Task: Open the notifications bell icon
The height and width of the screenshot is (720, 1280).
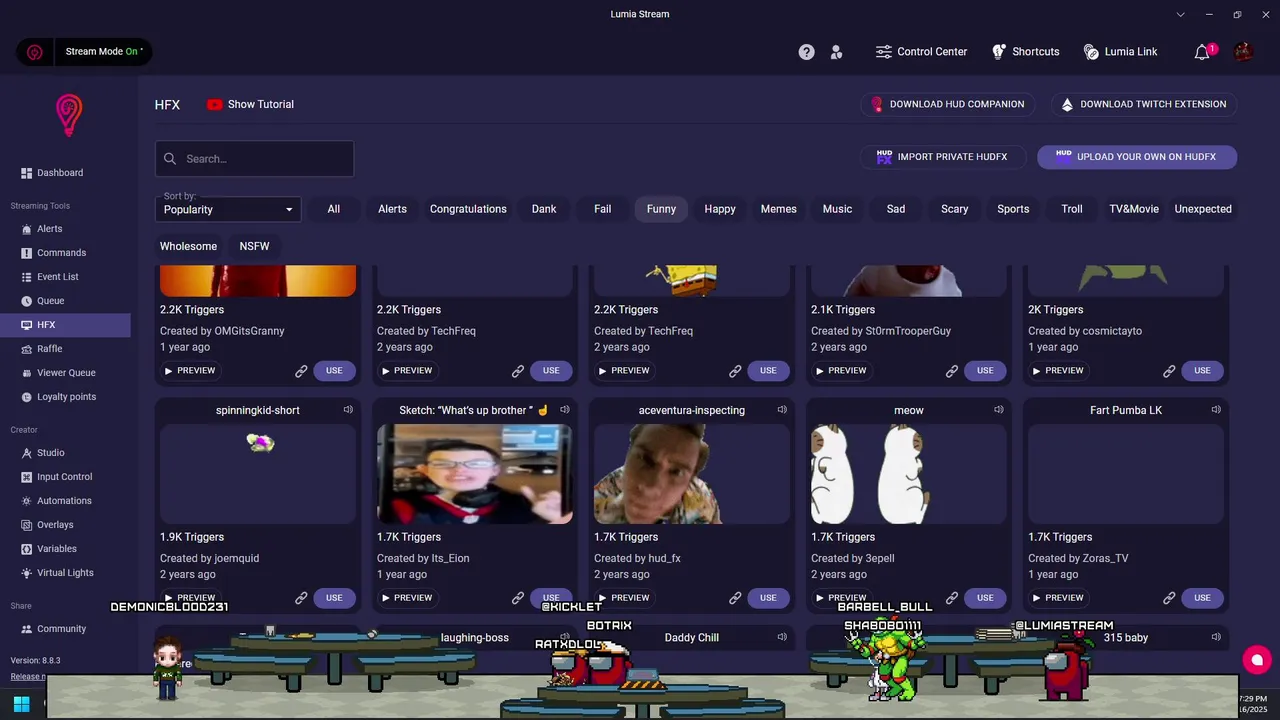Action: click(x=1202, y=52)
